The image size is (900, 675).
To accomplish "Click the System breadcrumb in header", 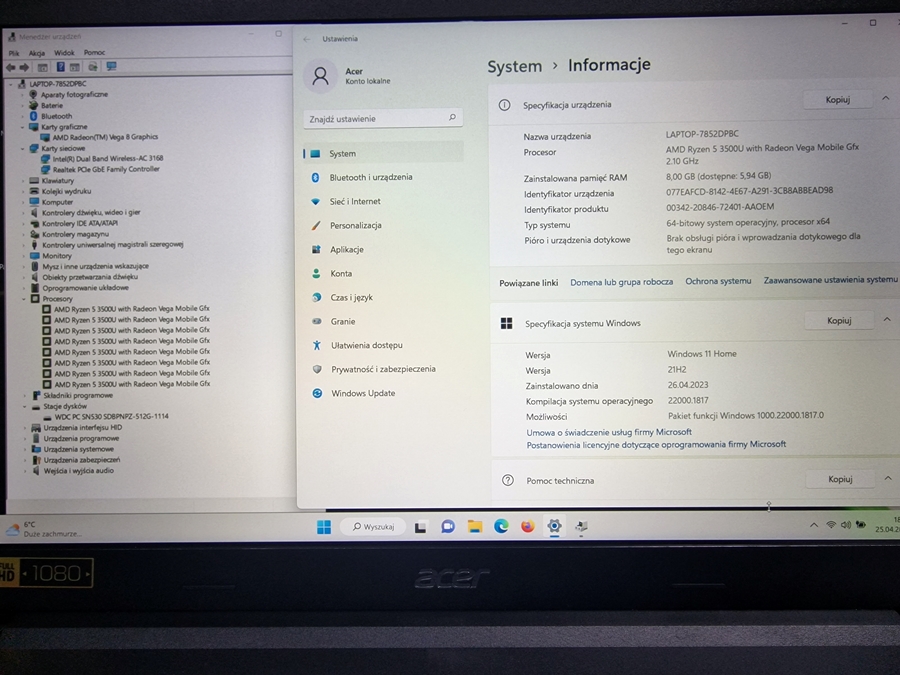I will coord(514,67).
